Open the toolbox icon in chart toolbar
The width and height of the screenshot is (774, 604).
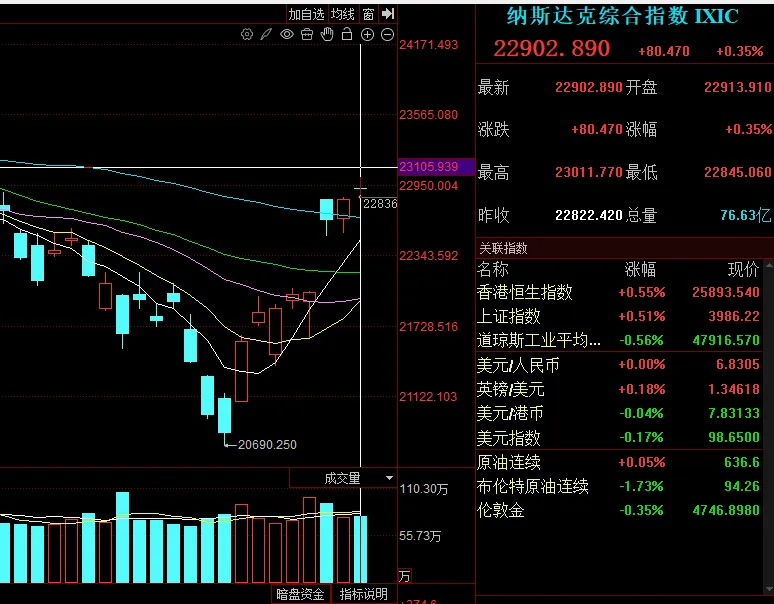(x=307, y=35)
